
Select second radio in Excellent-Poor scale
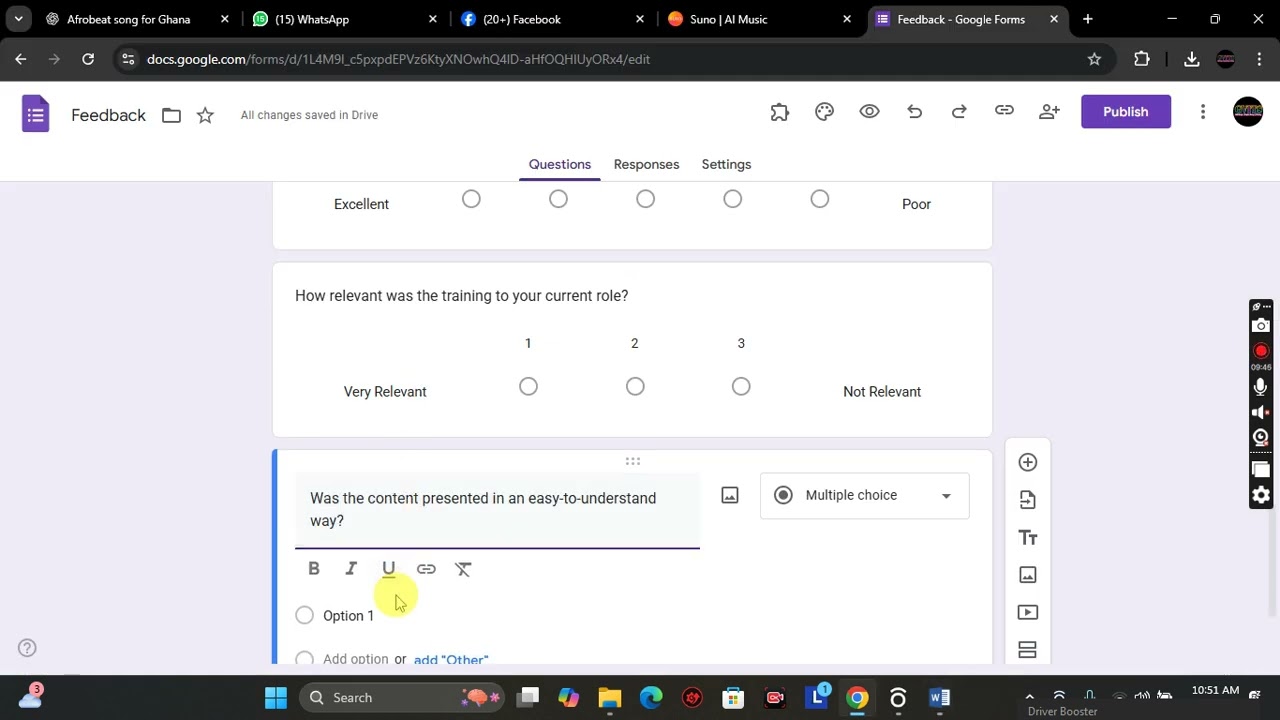click(x=558, y=200)
